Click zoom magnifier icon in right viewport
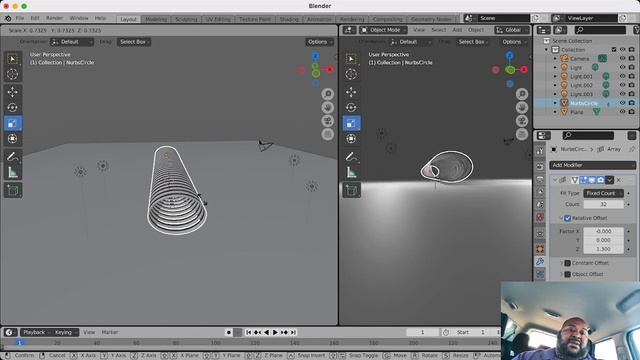640x360 pixels. pyautogui.click(x=522, y=94)
